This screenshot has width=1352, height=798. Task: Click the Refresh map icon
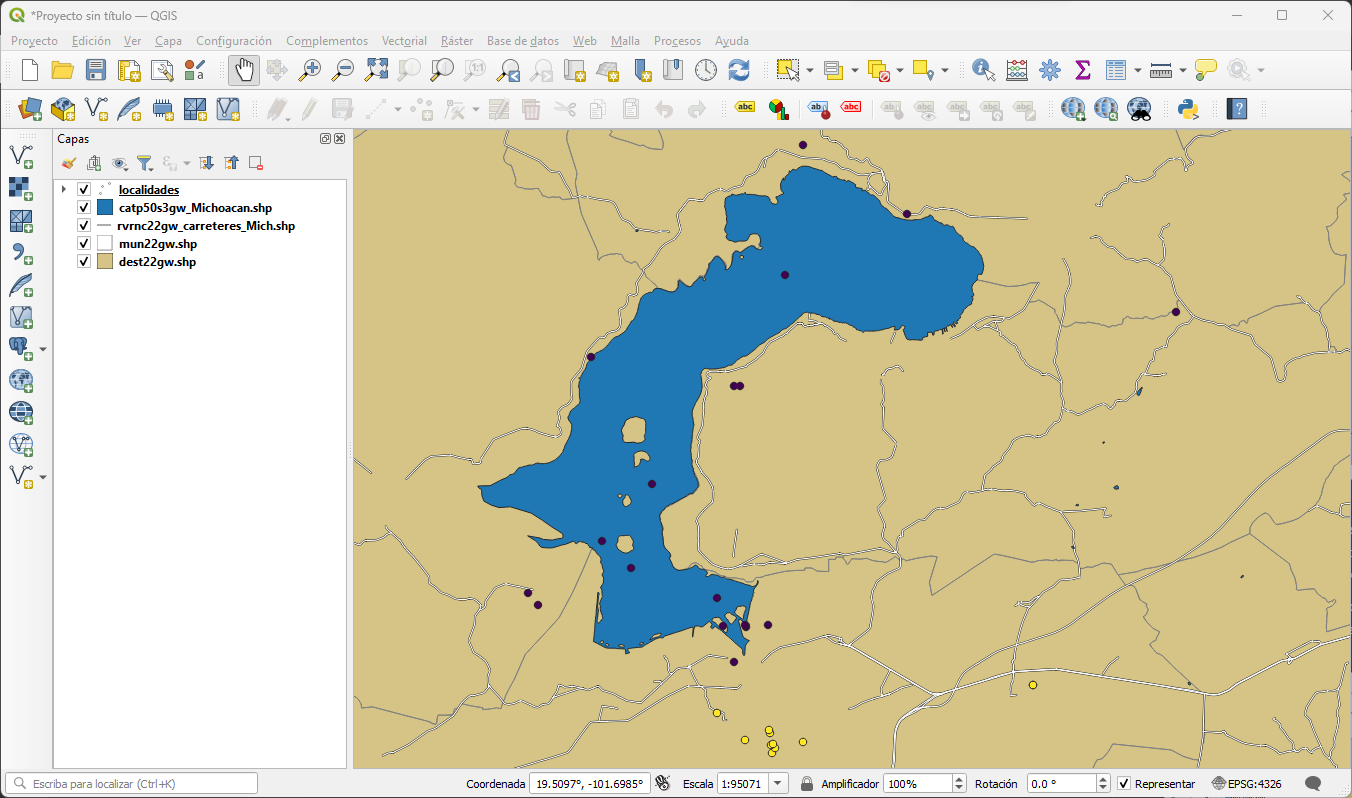point(739,70)
